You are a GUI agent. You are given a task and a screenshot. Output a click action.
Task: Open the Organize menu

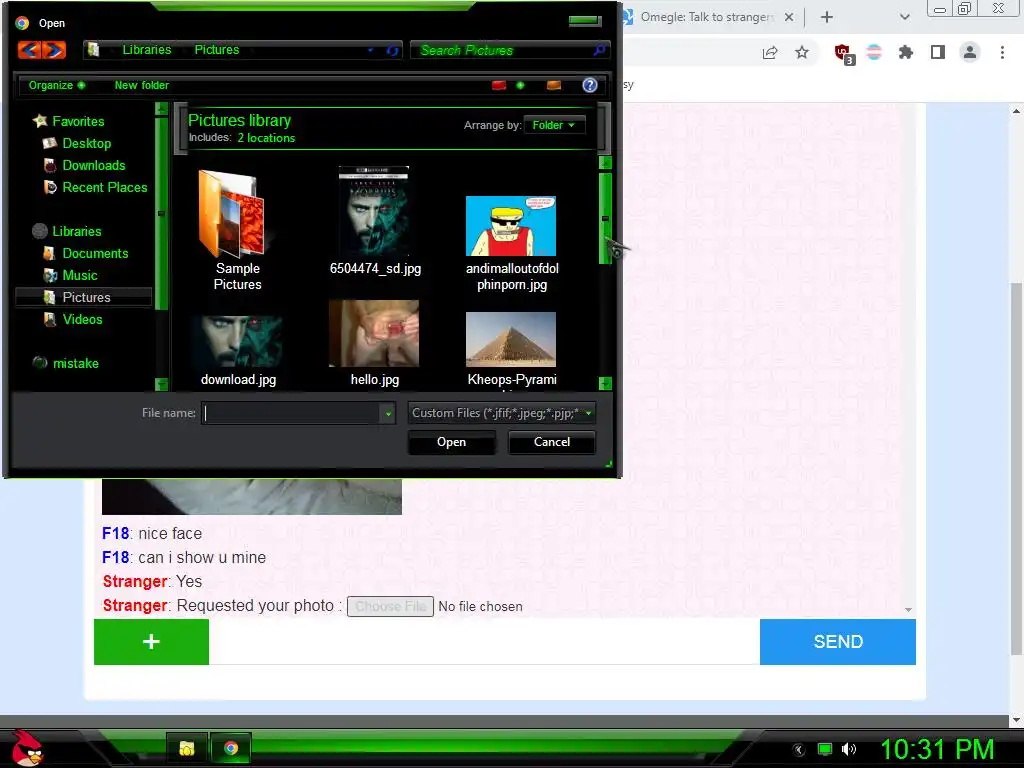click(x=56, y=85)
